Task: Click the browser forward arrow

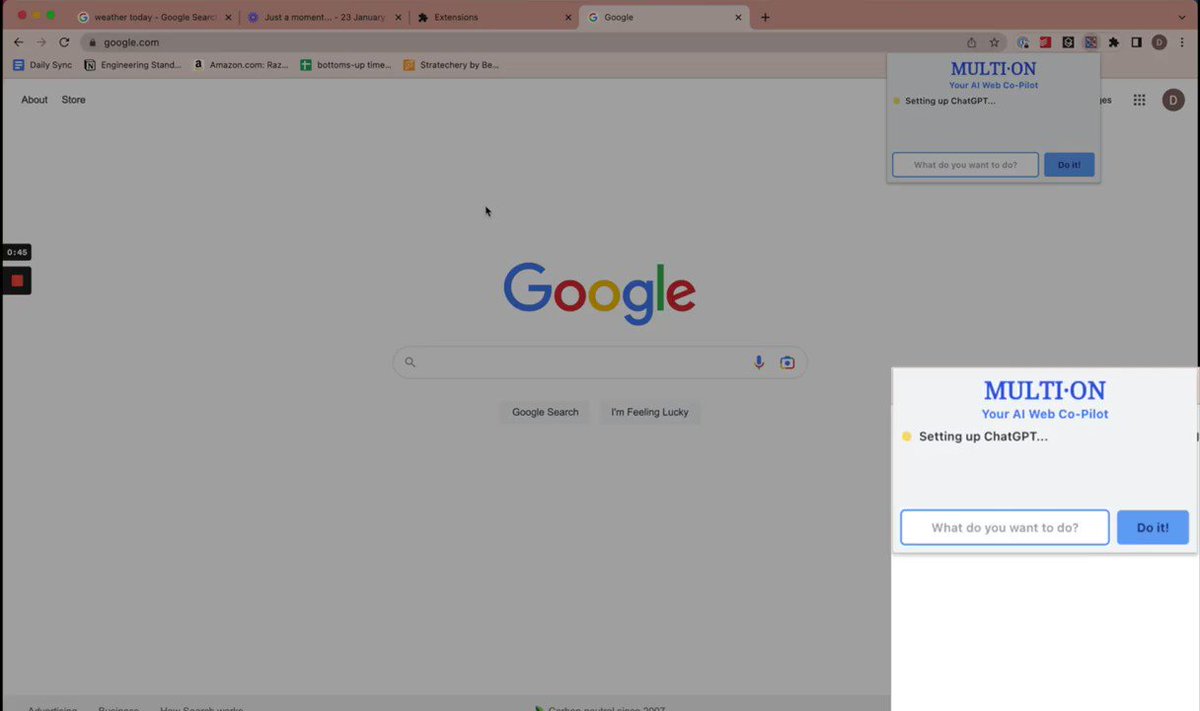Action: tap(41, 42)
